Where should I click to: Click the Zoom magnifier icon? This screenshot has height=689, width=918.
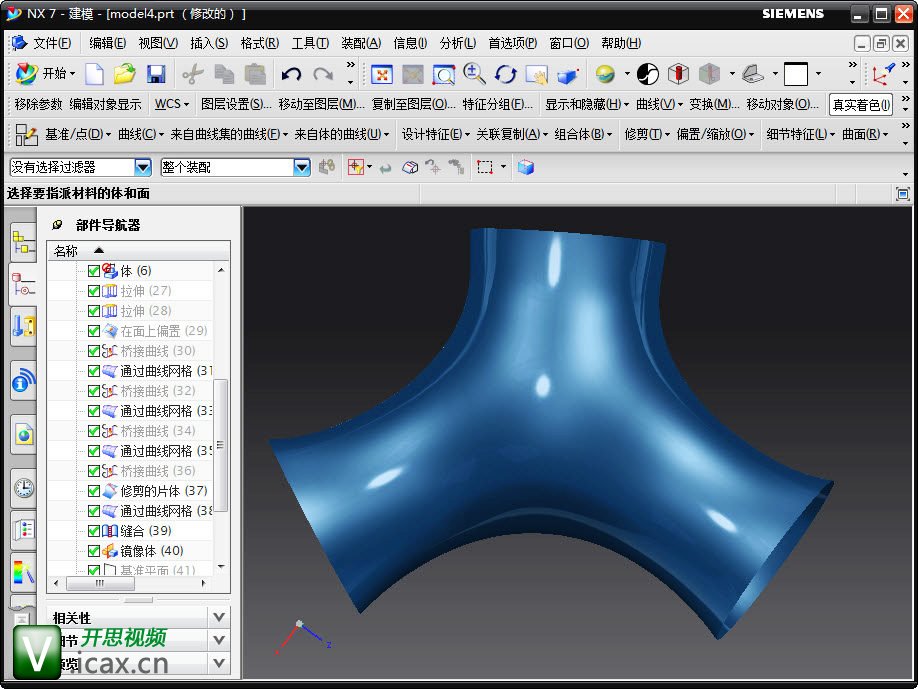tap(474, 74)
